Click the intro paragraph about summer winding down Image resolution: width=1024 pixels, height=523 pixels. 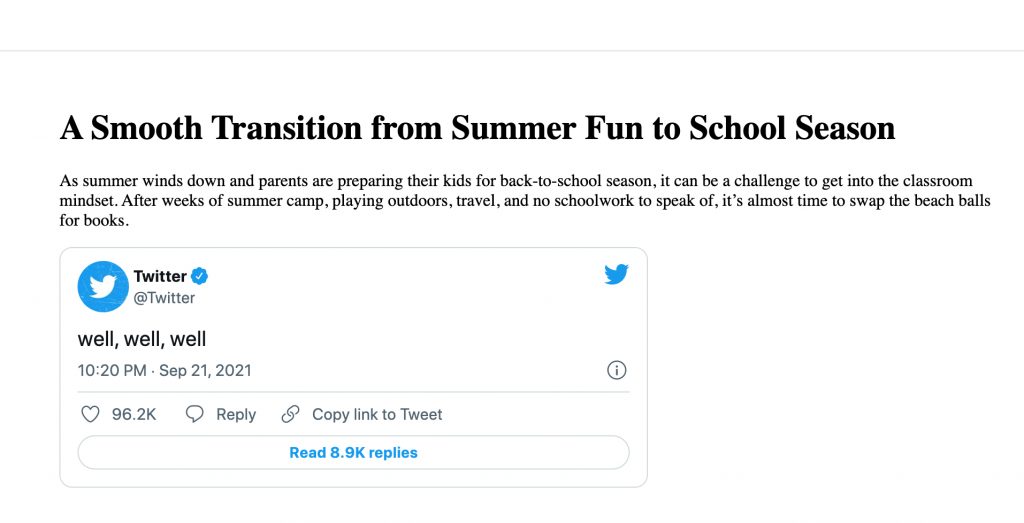click(525, 200)
